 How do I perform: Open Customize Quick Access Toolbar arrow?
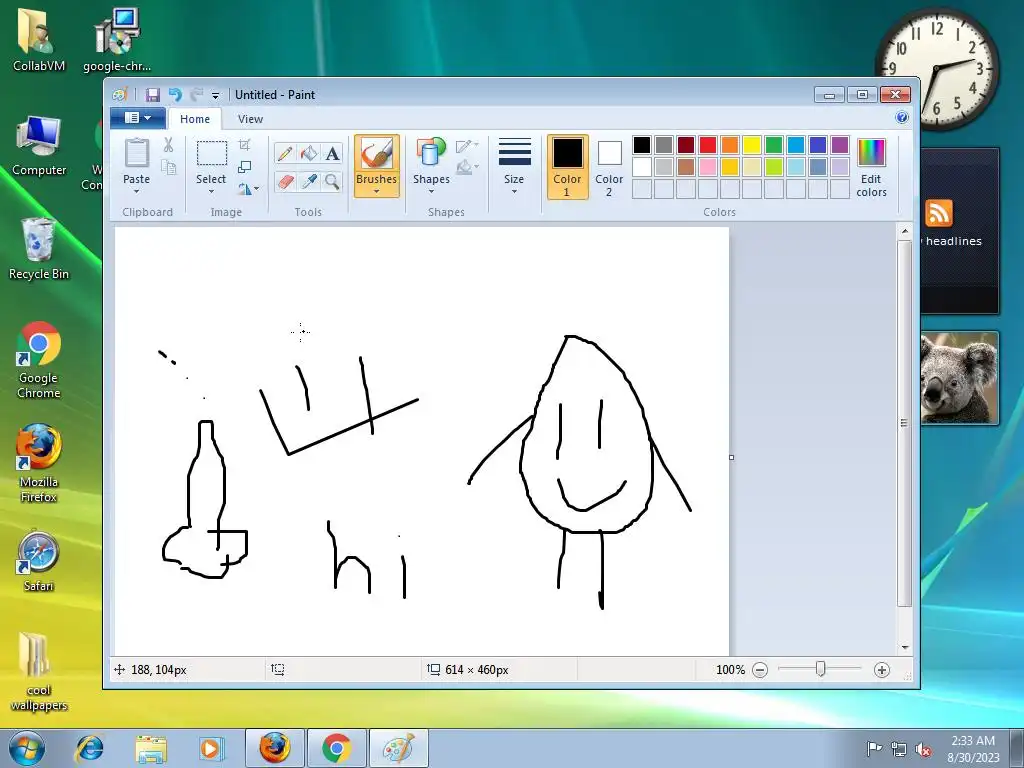[216, 96]
